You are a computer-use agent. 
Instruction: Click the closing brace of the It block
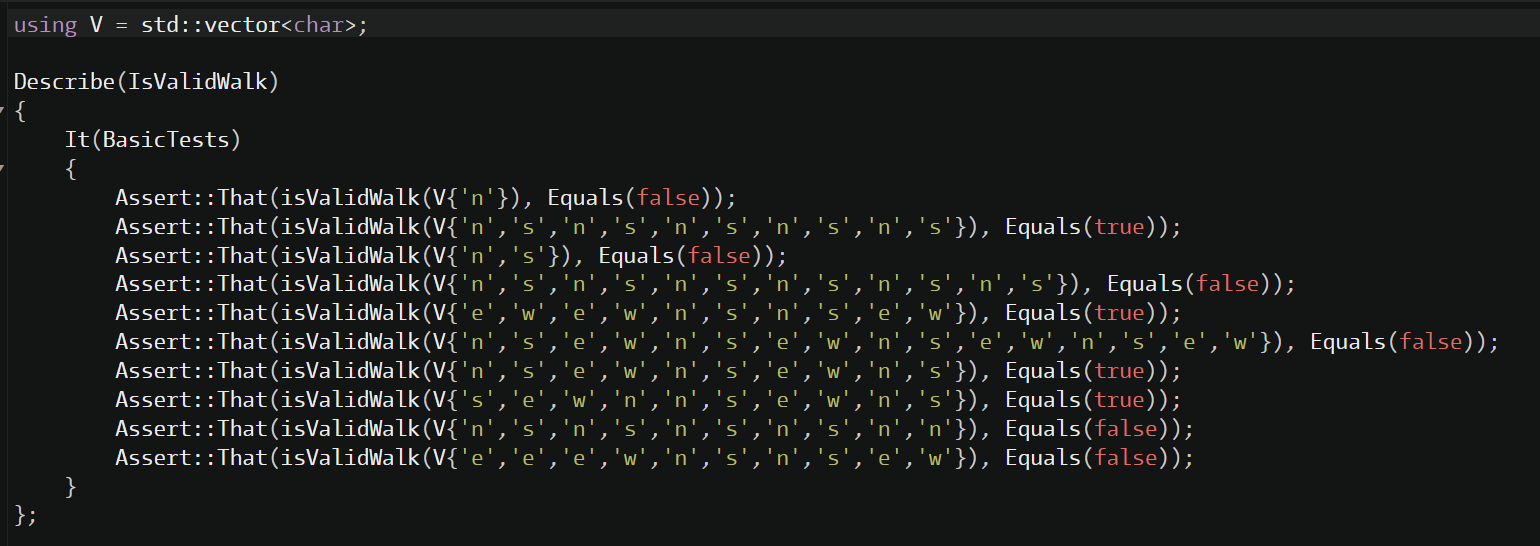71,488
